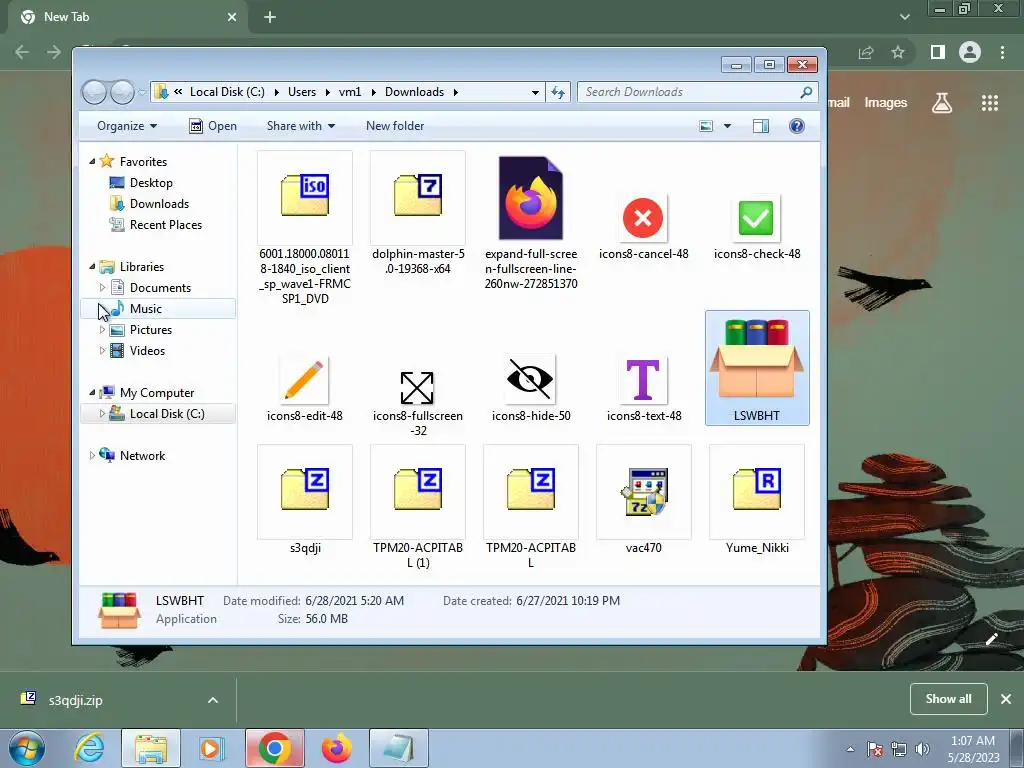Select the icons8-edit-48 pencil file
Screen dimensions: 1024x768
pos(304,388)
